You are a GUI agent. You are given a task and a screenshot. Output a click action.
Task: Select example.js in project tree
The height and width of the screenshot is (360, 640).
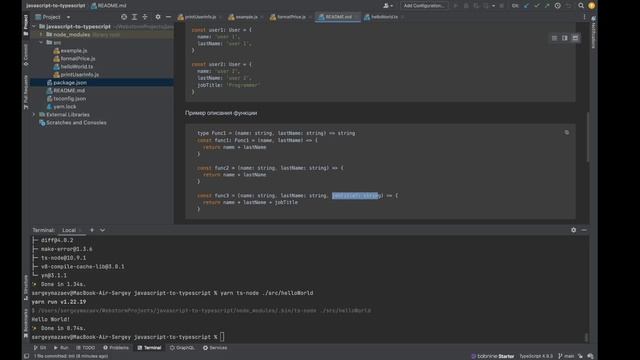click(70, 51)
